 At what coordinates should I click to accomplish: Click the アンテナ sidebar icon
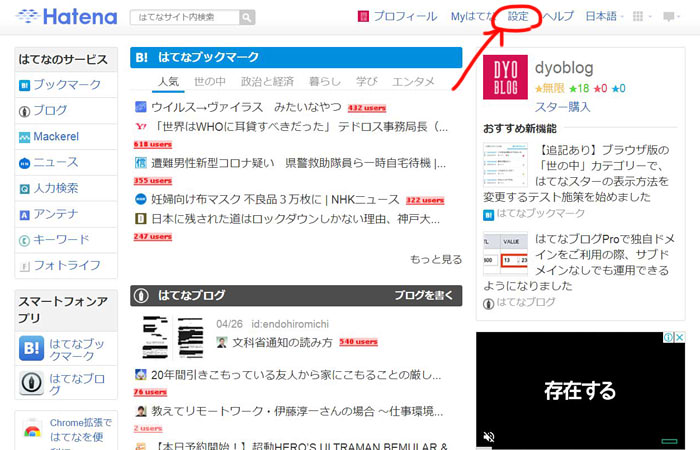(x=24, y=215)
